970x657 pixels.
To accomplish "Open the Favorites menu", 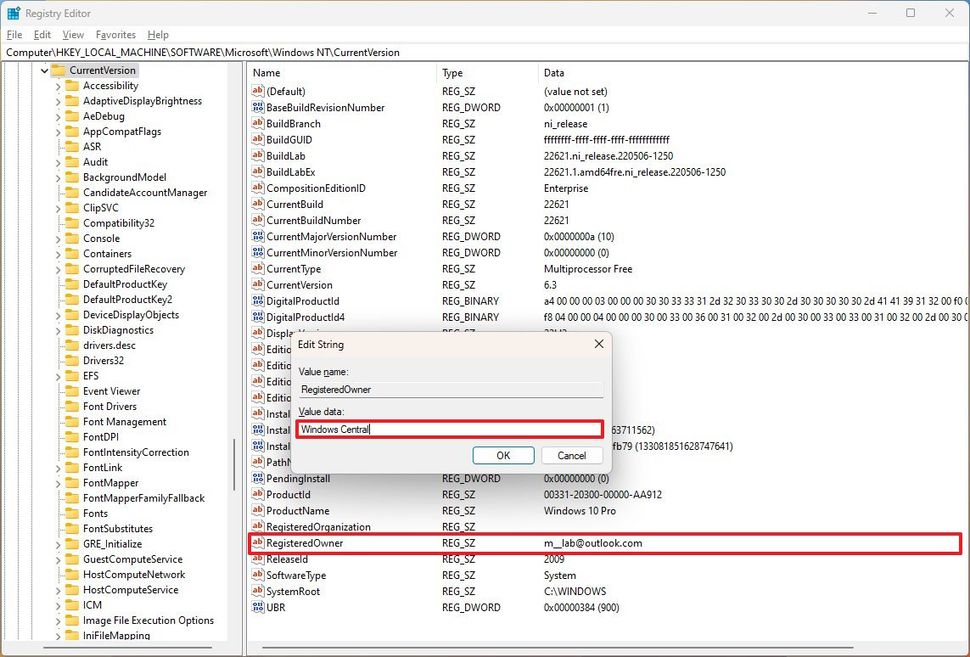I will [x=115, y=34].
